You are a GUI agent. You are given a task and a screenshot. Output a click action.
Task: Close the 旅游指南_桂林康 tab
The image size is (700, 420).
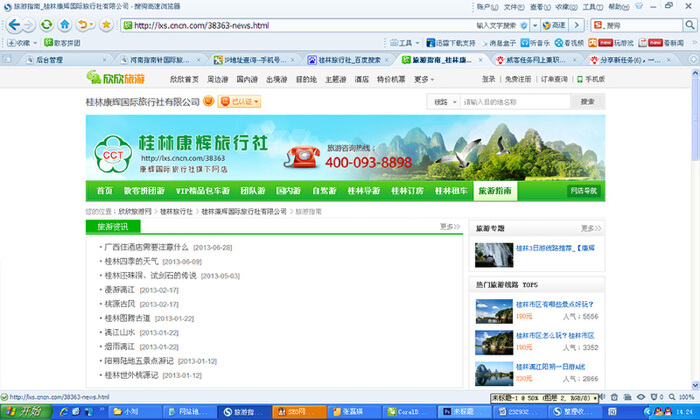tap(480, 60)
